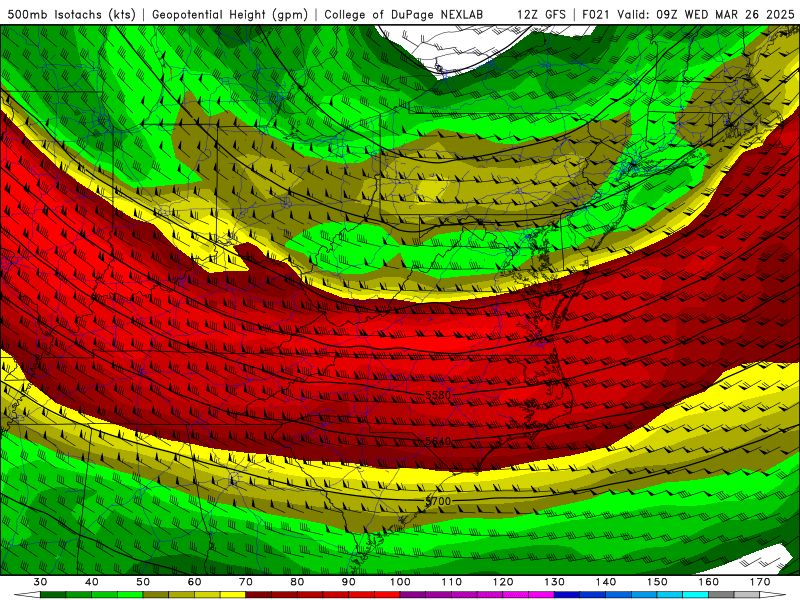The height and width of the screenshot is (600, 800).
Task: Click the 90 value on the color scale
Action: pyautogui.click(x=349, y=582)
